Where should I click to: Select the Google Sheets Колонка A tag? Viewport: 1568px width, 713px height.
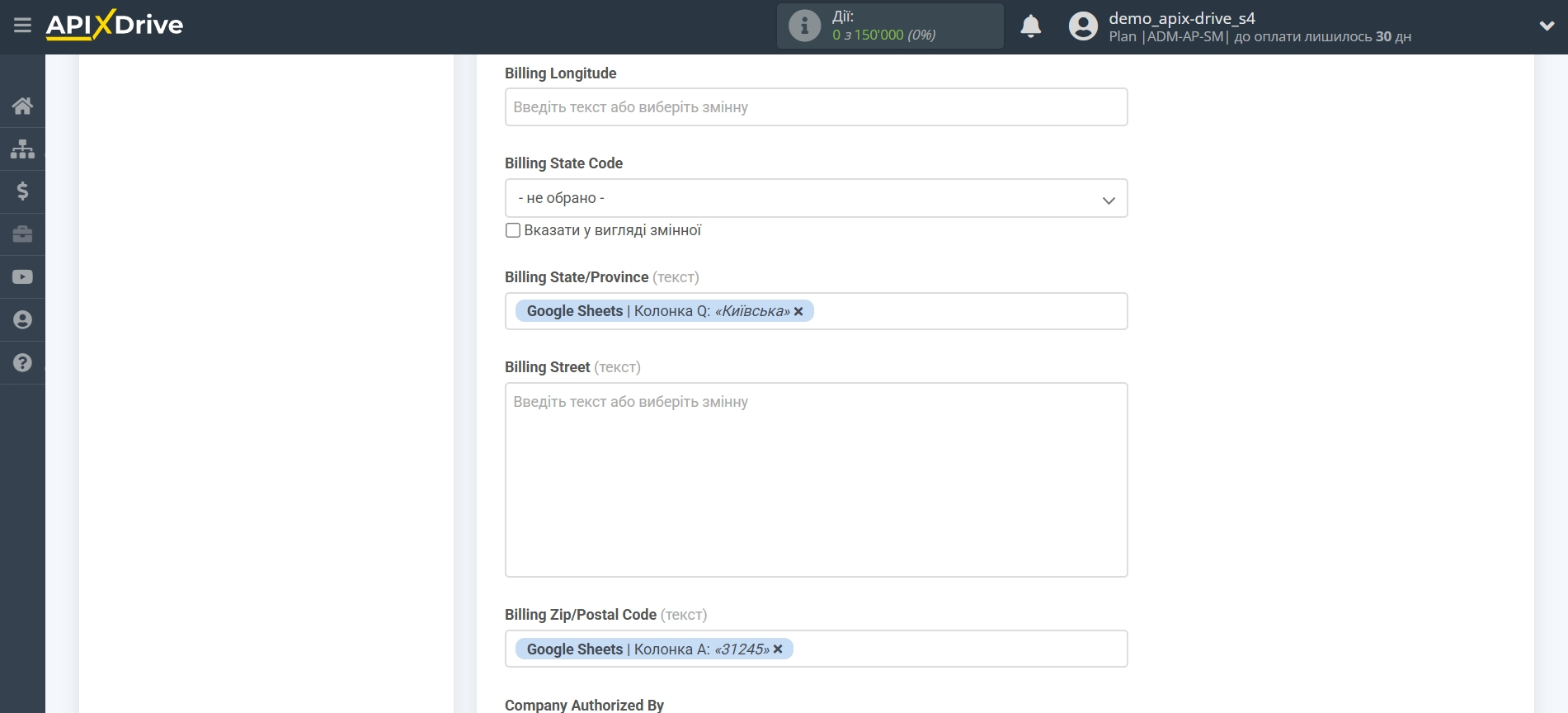coord(654,649)
